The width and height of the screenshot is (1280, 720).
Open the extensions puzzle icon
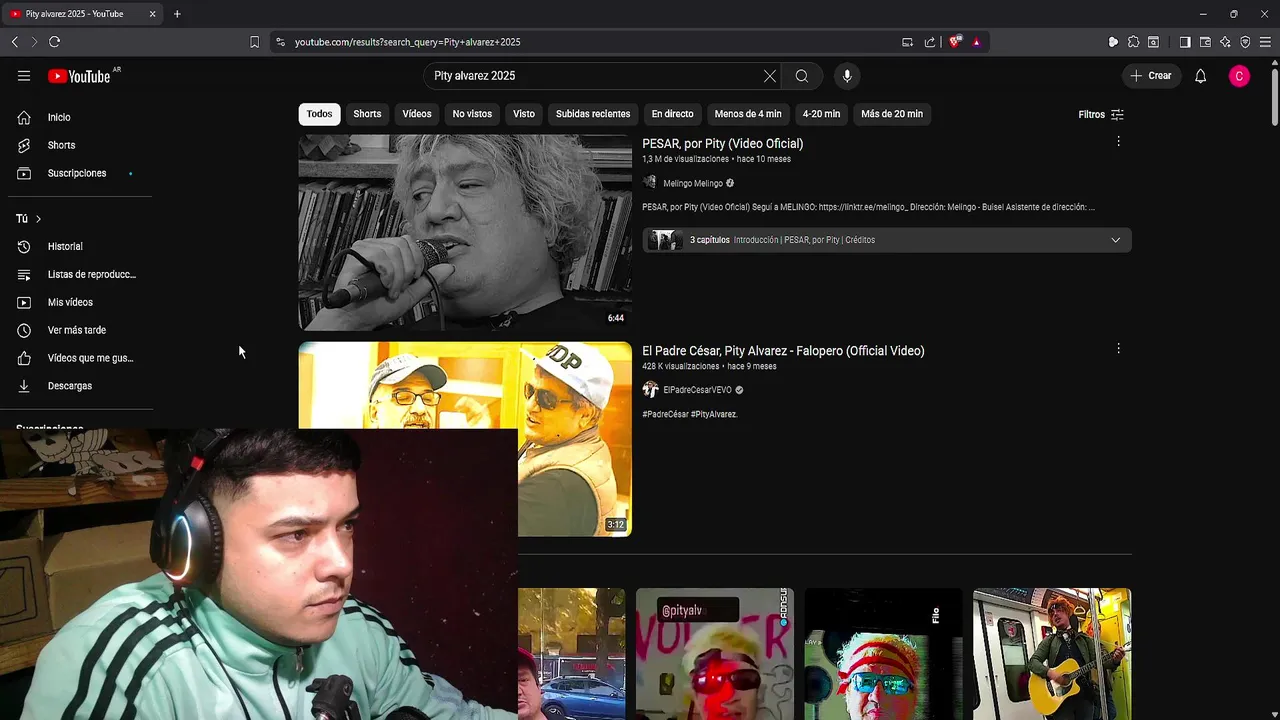(1133, 42)
